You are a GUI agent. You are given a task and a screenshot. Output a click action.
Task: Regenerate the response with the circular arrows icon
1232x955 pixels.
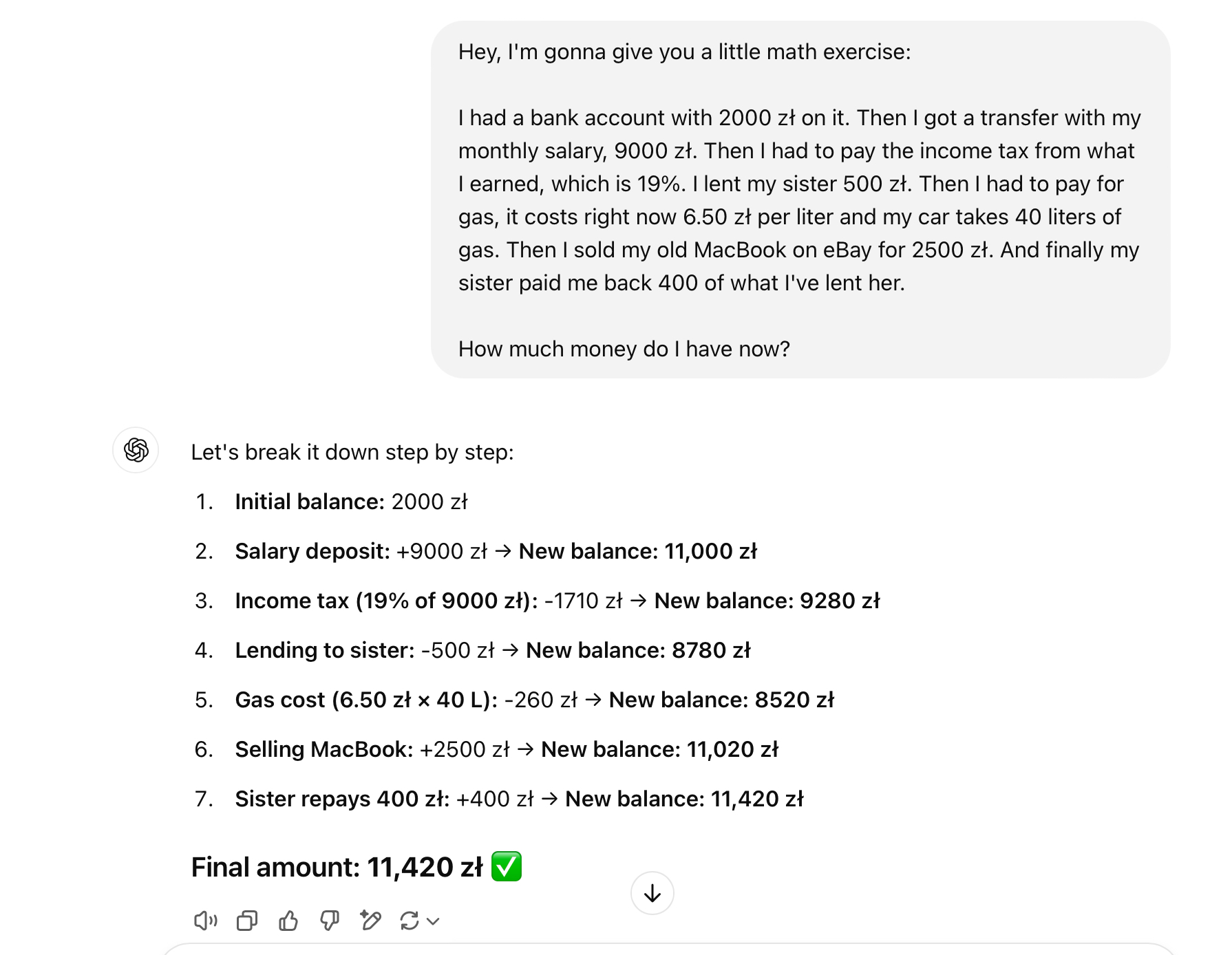point(410,921)
